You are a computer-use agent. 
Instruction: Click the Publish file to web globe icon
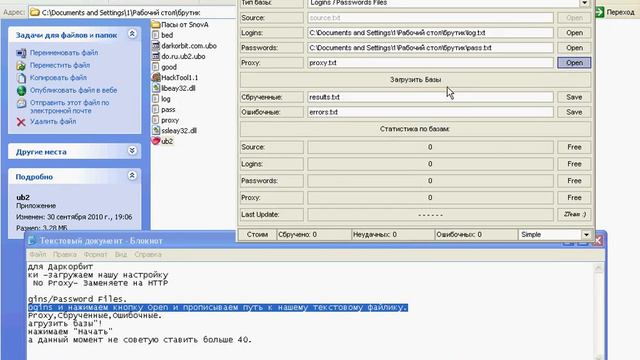21,91
